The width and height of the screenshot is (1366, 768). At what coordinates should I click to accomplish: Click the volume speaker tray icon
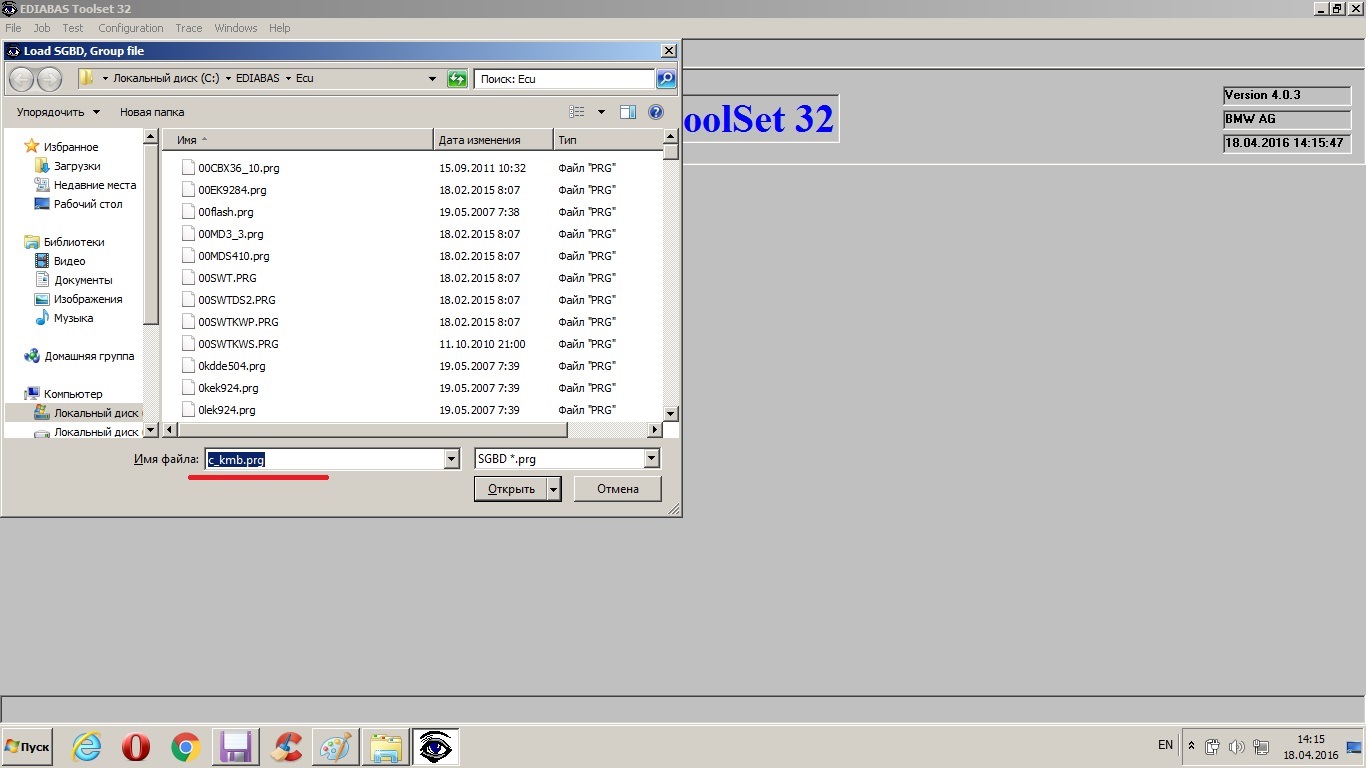(1237, 747)
